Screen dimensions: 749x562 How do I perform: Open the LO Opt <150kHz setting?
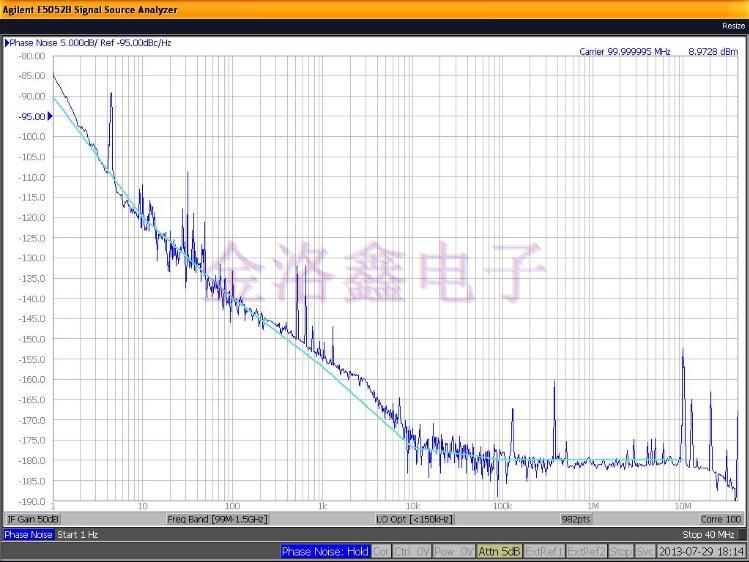414,519
